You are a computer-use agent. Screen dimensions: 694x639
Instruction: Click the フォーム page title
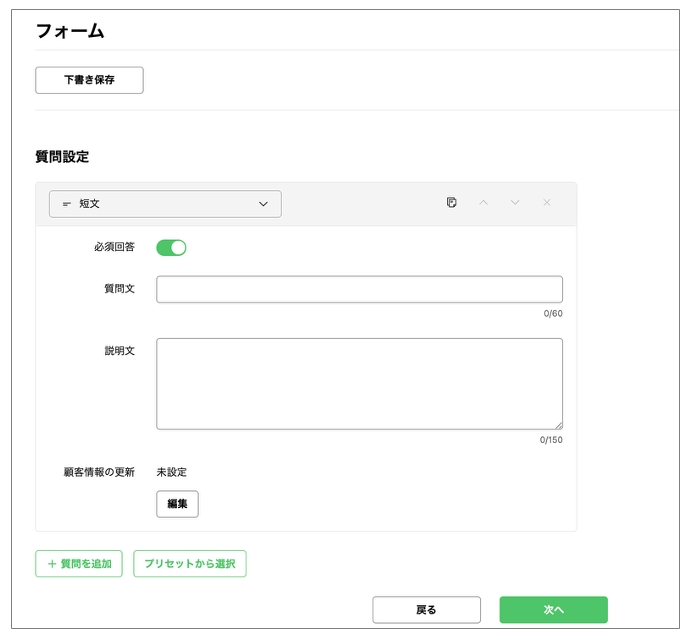point(70,31)
